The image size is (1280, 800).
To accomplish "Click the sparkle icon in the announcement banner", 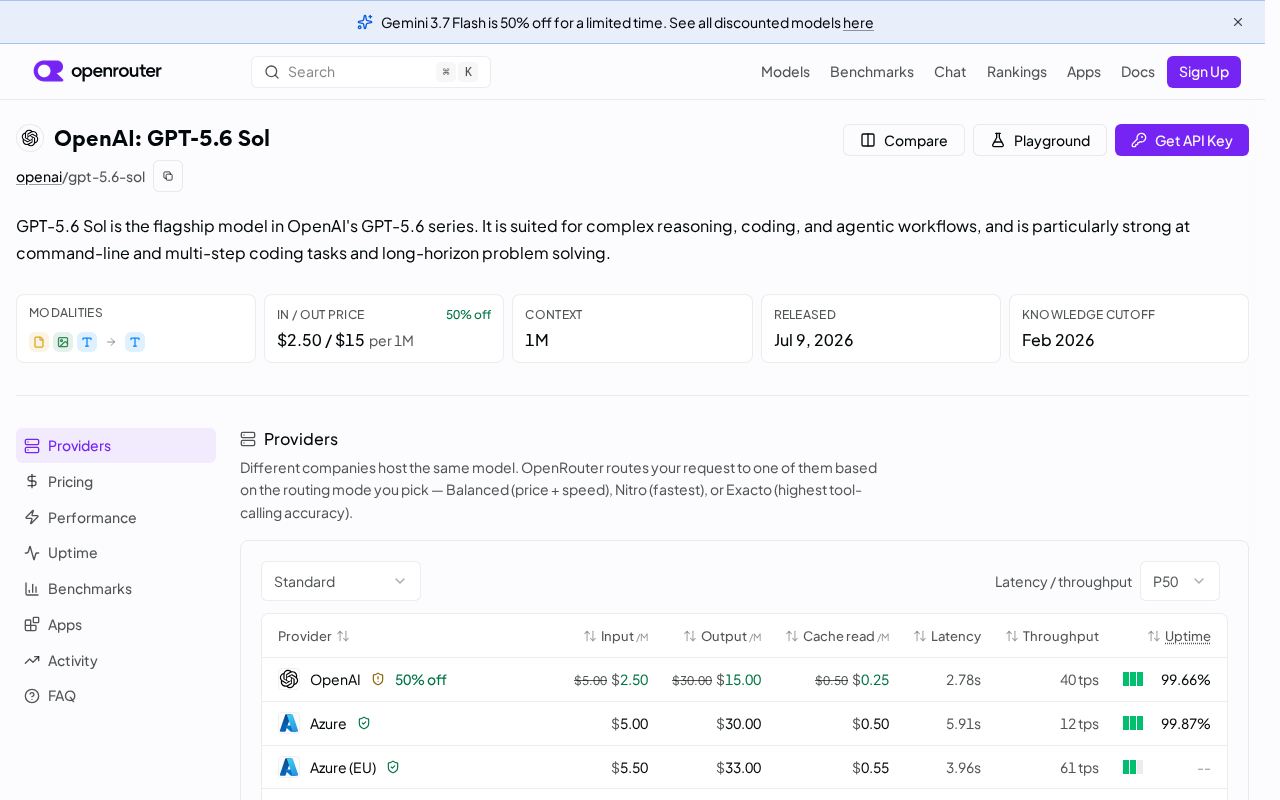I will click(365, 22).
